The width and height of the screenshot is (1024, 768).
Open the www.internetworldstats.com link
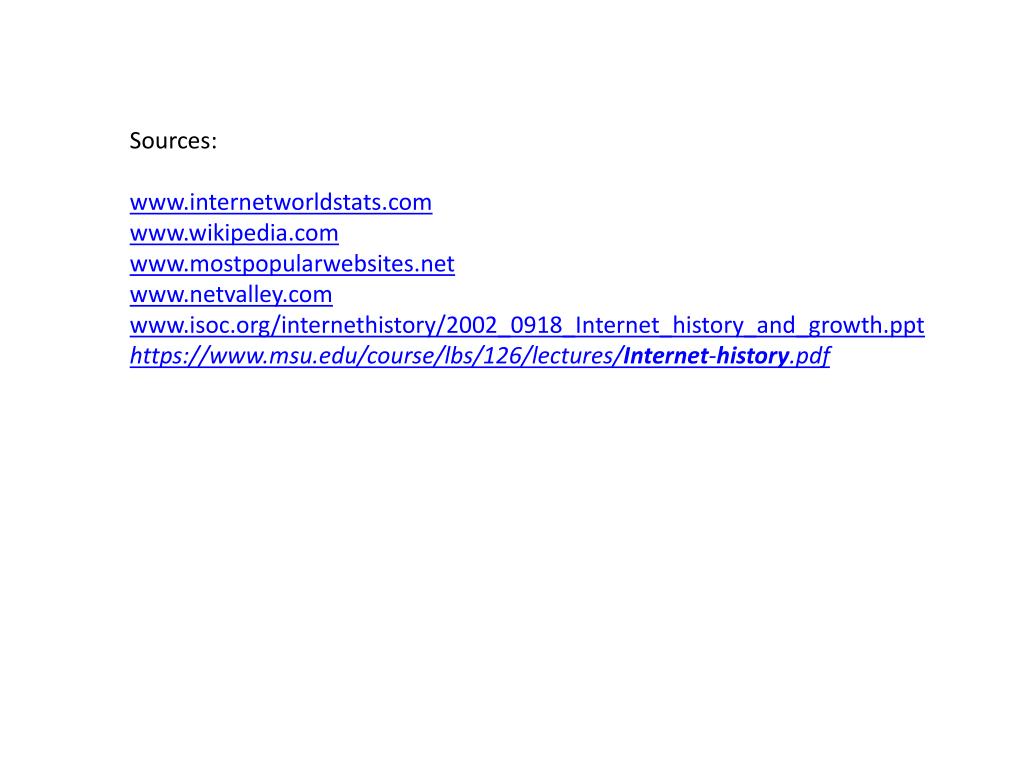click(x=281, y=202)
